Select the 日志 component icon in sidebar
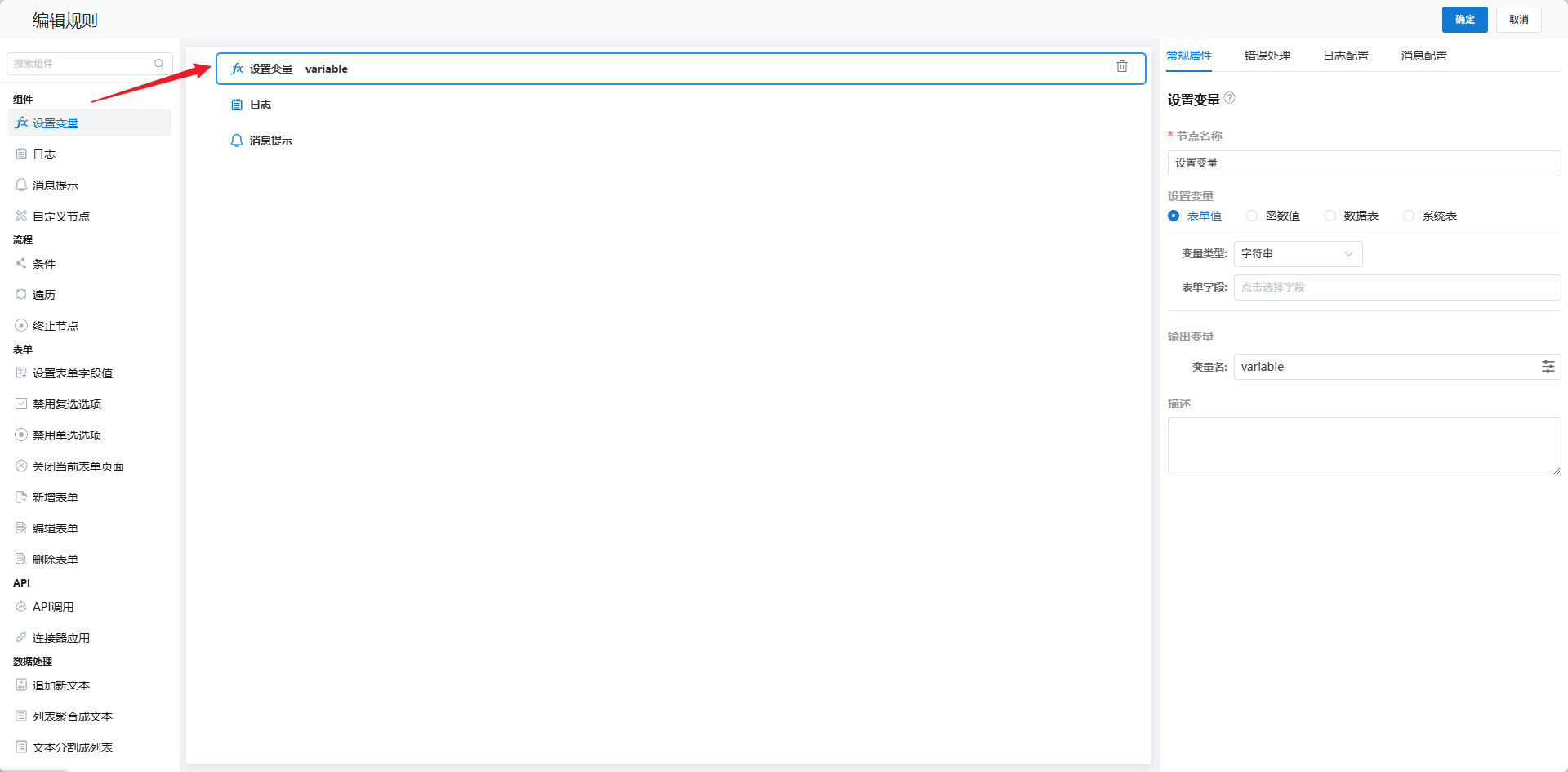This screenshot has width=1568, height=772. 21,154
